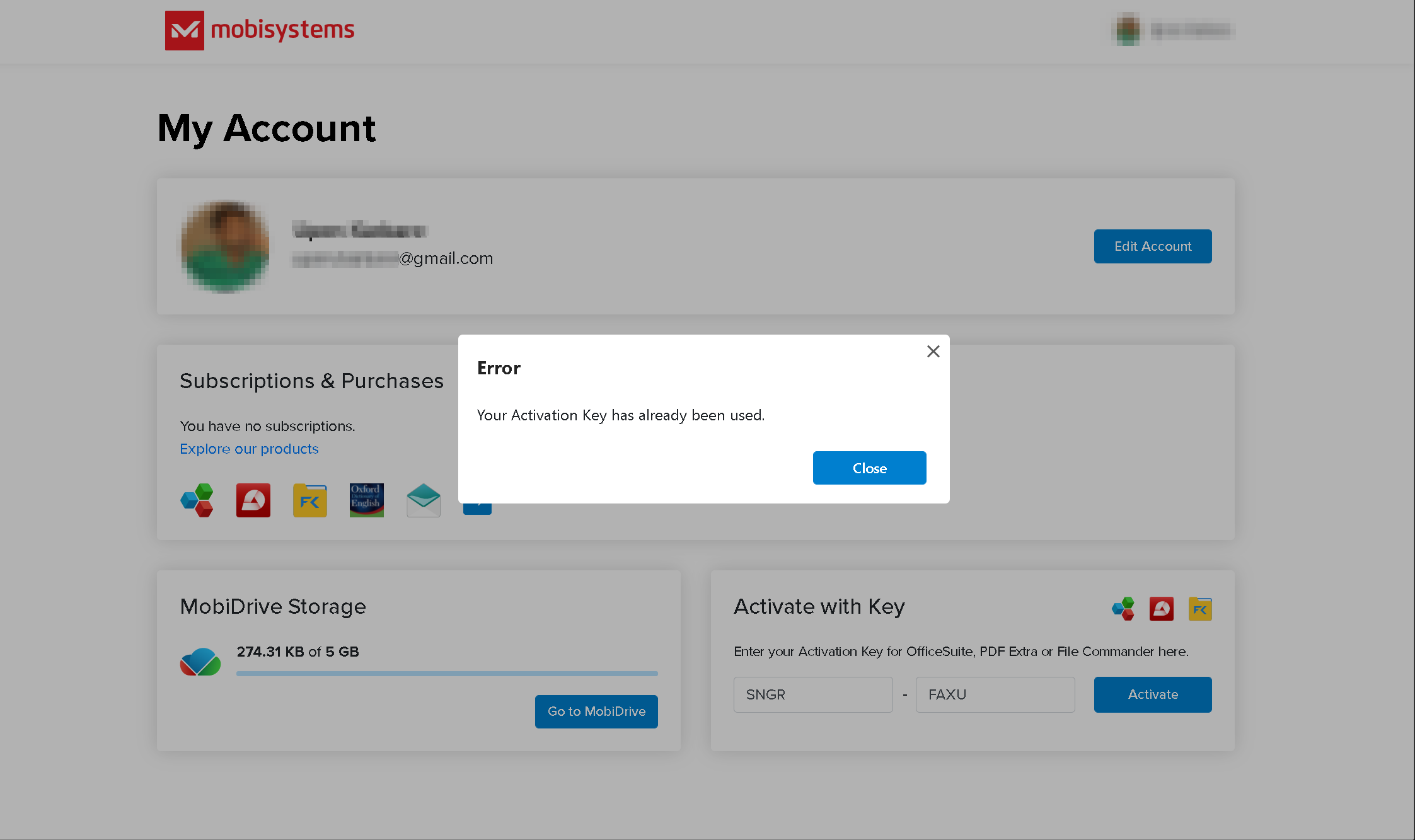Image resolution: width=1415 pixels, height=840 pixels.
Task: Click the Edit Account button
Action: (x=1152, y=246)
